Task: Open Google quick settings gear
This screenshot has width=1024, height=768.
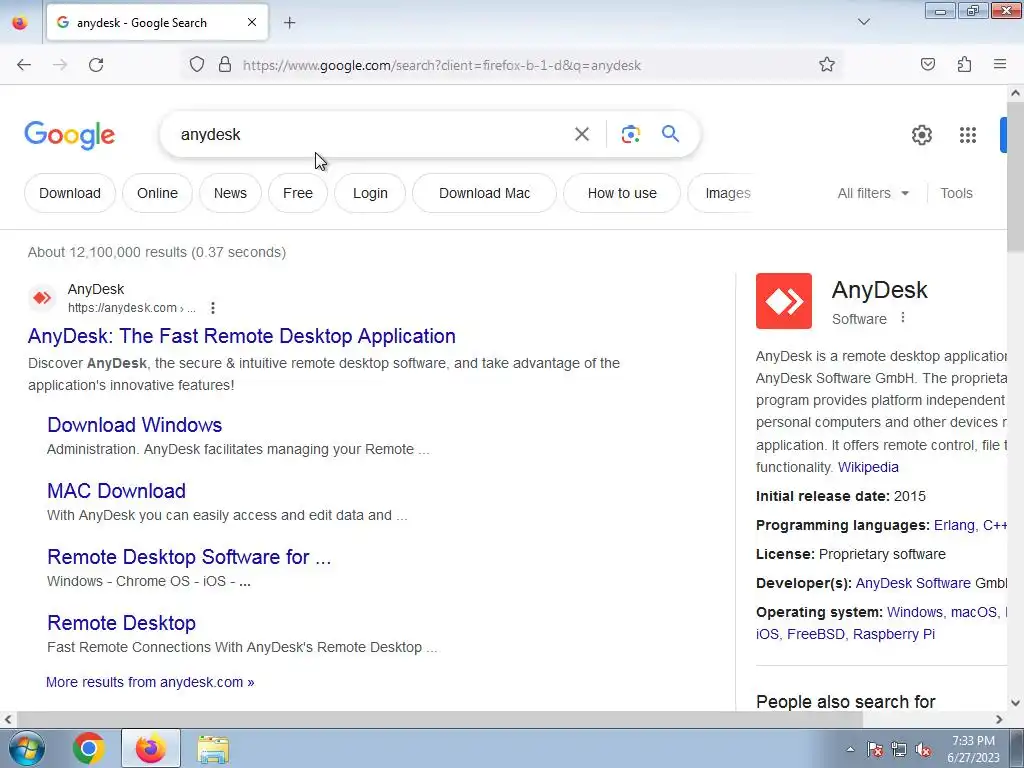Action: point(921,135)
